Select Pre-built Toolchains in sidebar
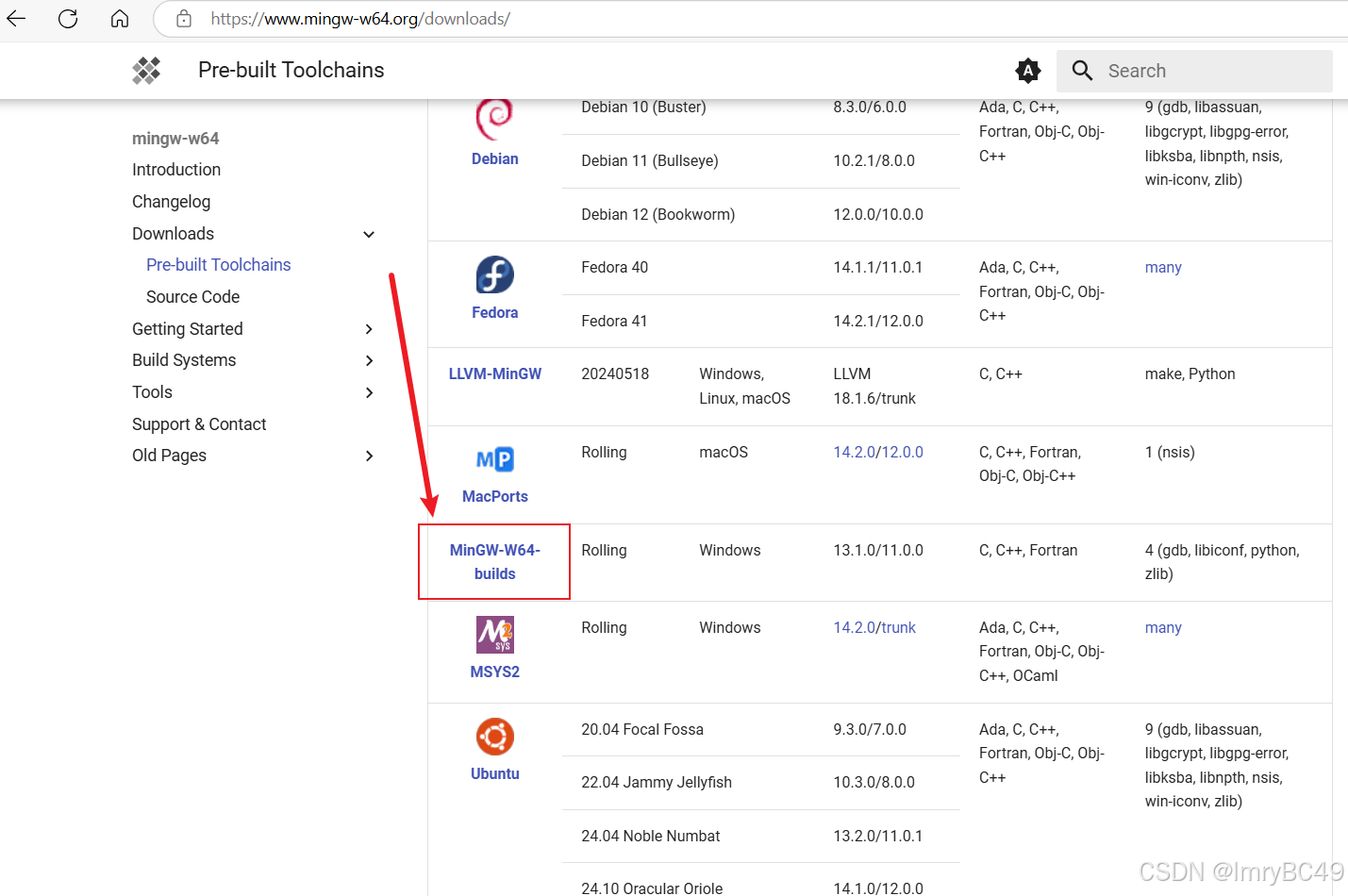The height and width of the screenshot is (896, 1348). click(x=218, y=265)
